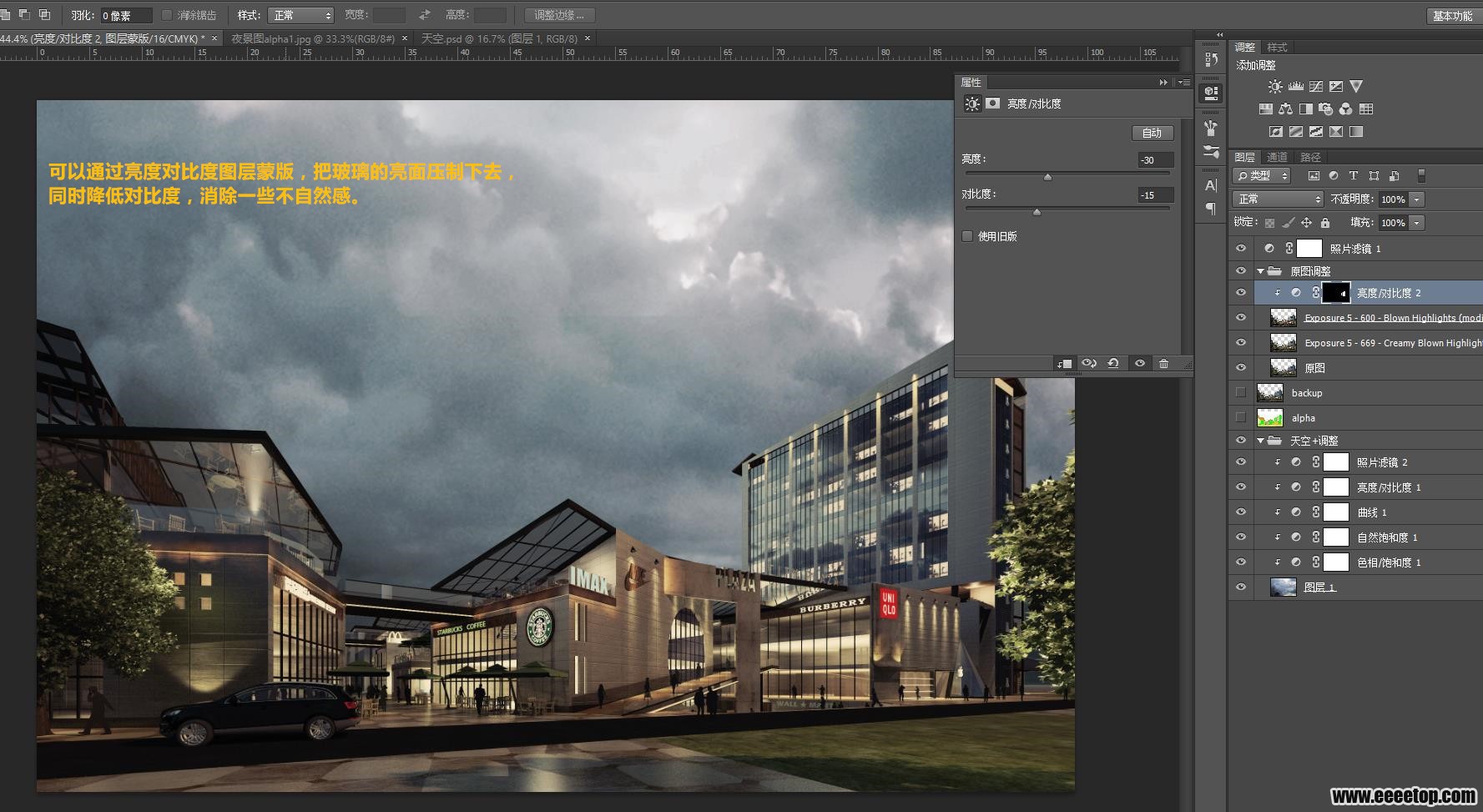The image size is (1483, 812).
Task: Open the Paragraph panel icon
Action: coord(1211,209)
